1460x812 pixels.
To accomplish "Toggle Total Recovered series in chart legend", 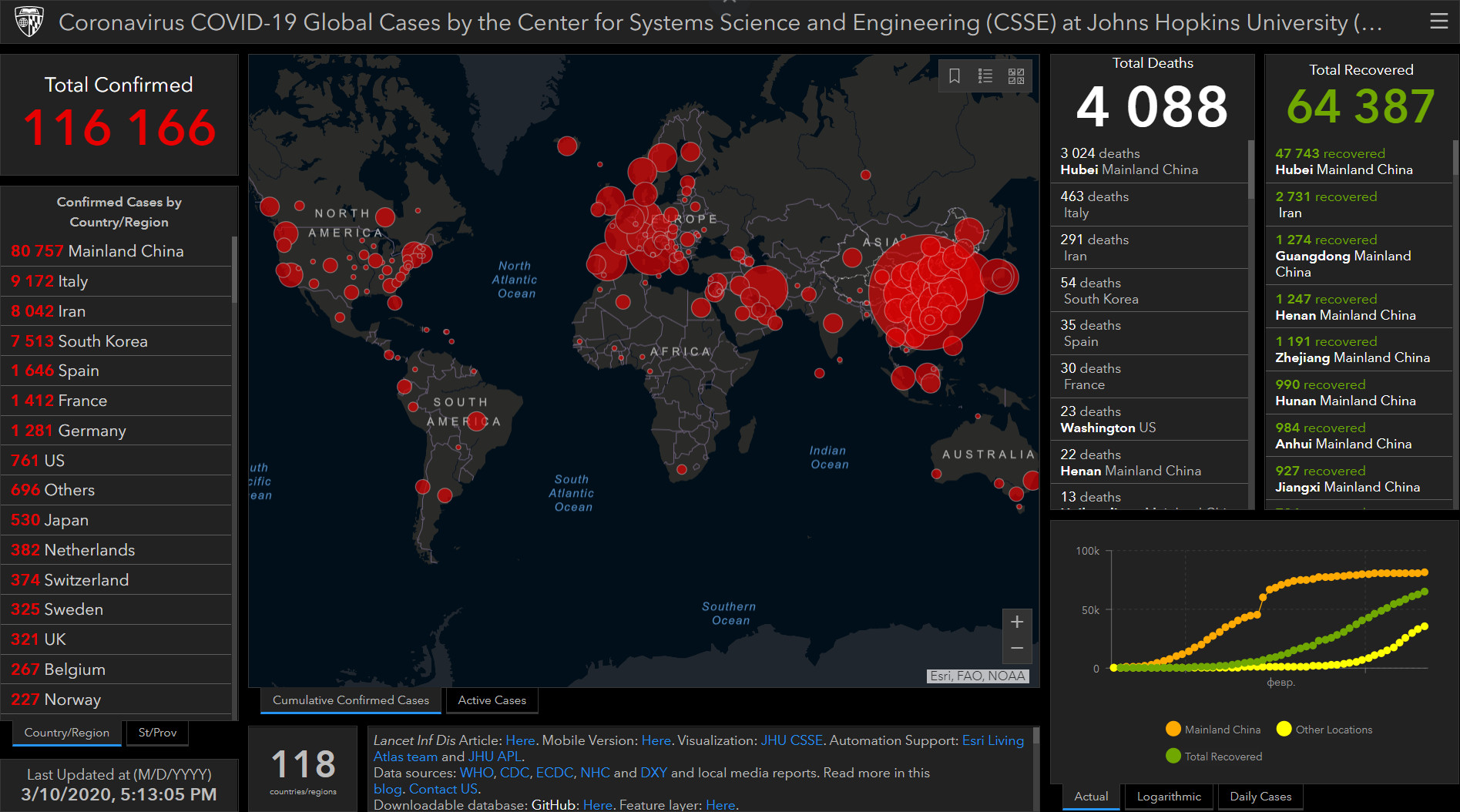I will click(x=1214, y=757).
